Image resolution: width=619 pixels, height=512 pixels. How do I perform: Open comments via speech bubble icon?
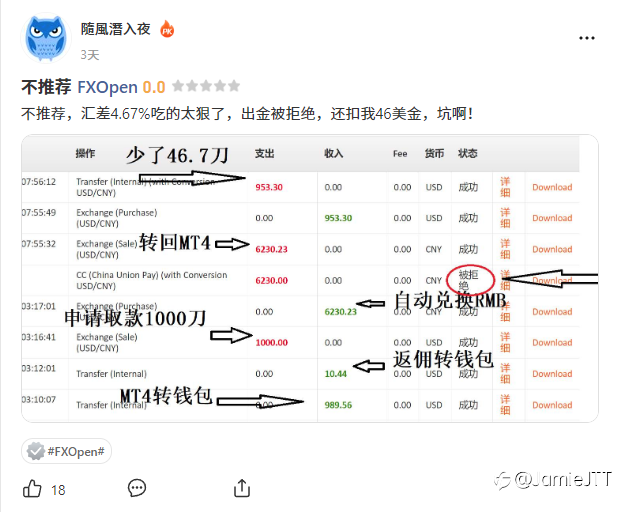(137, 488)
